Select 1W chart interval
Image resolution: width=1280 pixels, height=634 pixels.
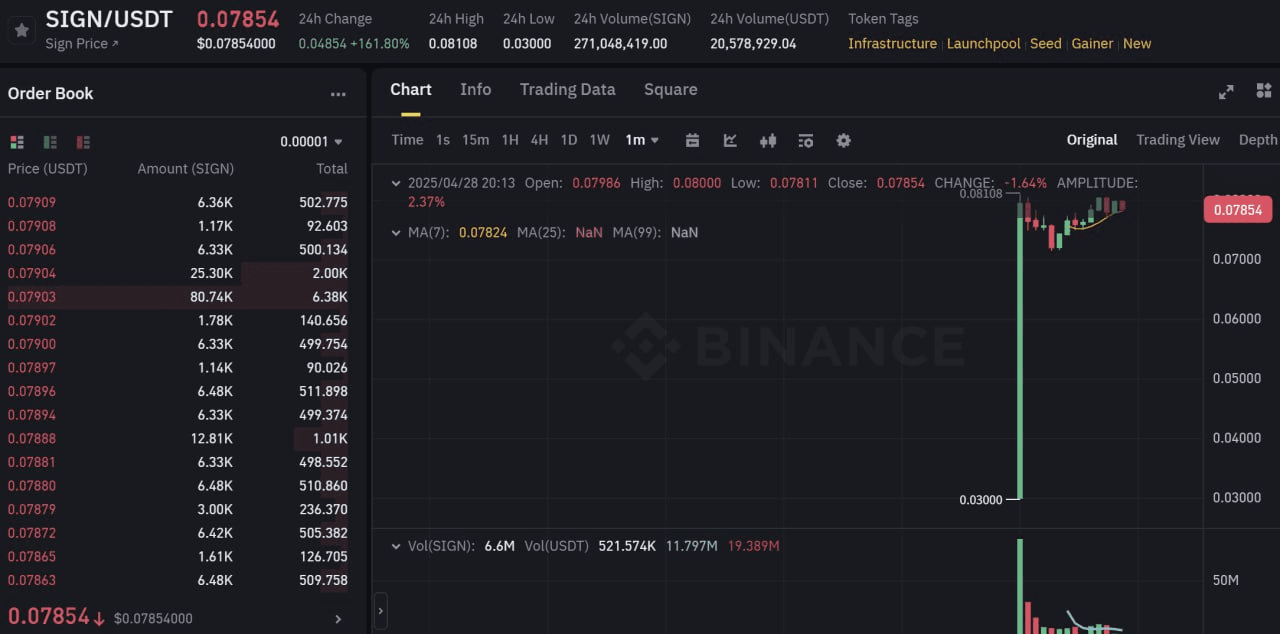pyautogui.click(x=599, y=140)
